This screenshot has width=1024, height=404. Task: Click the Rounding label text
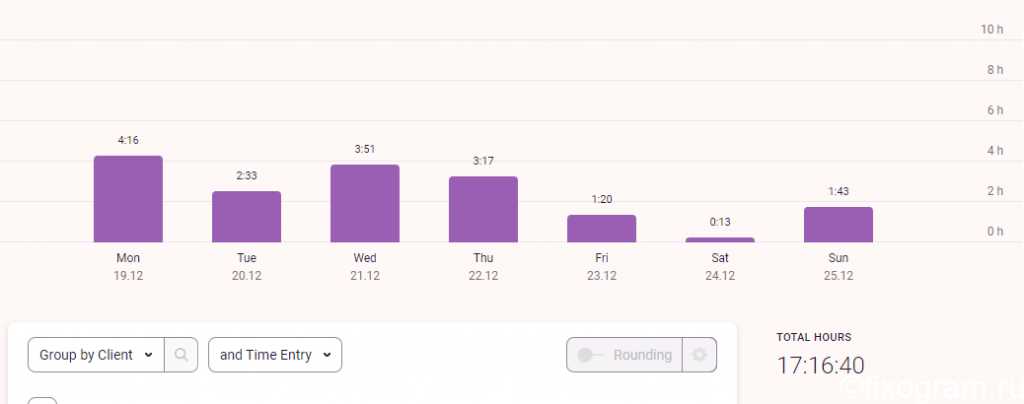(x=643, y=355)
